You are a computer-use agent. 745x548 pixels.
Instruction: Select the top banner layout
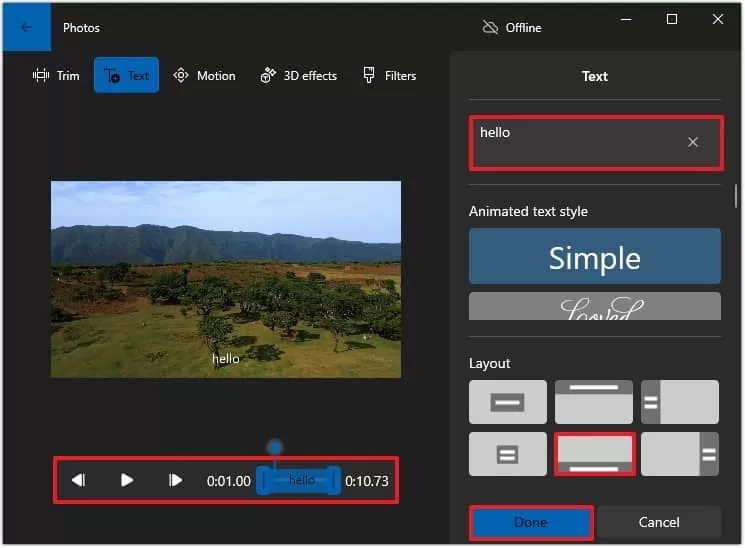coord(593,402)
